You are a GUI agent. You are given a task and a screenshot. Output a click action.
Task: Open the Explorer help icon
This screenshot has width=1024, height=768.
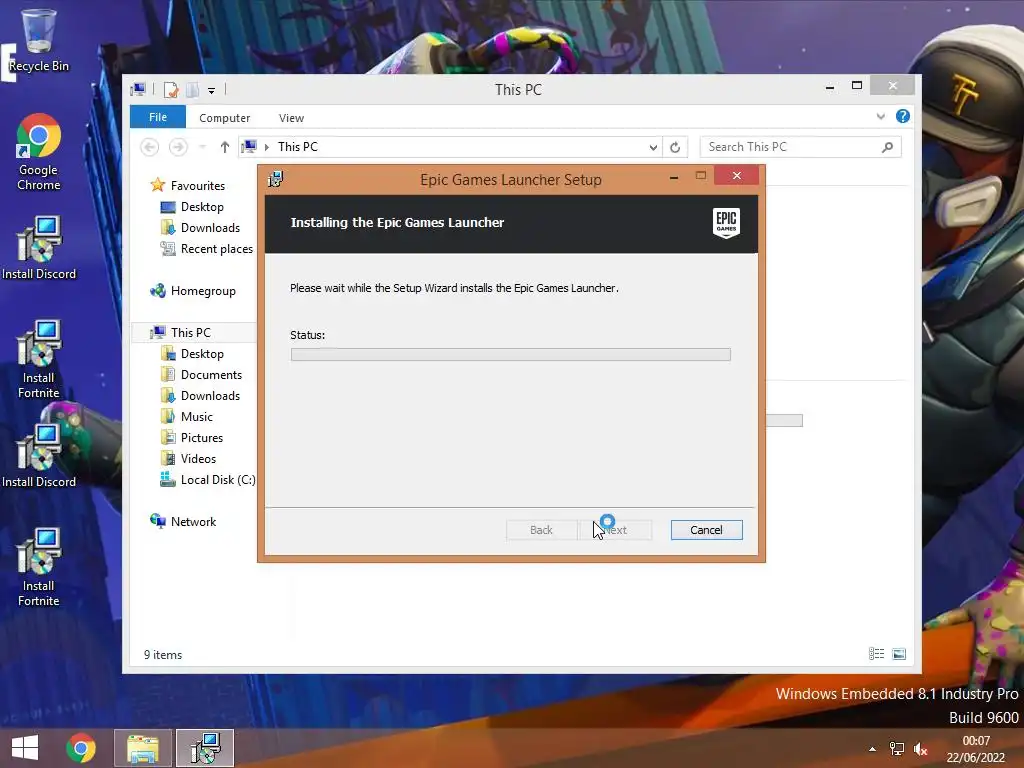pos(903,116)
